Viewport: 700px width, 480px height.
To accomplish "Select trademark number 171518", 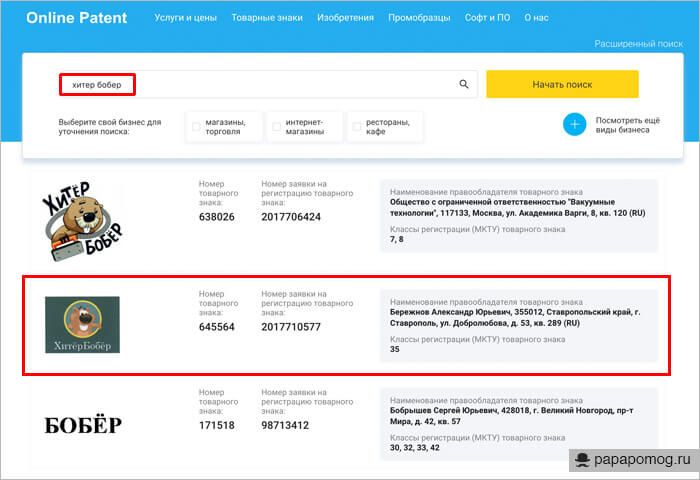I will [x=217, y=425].
